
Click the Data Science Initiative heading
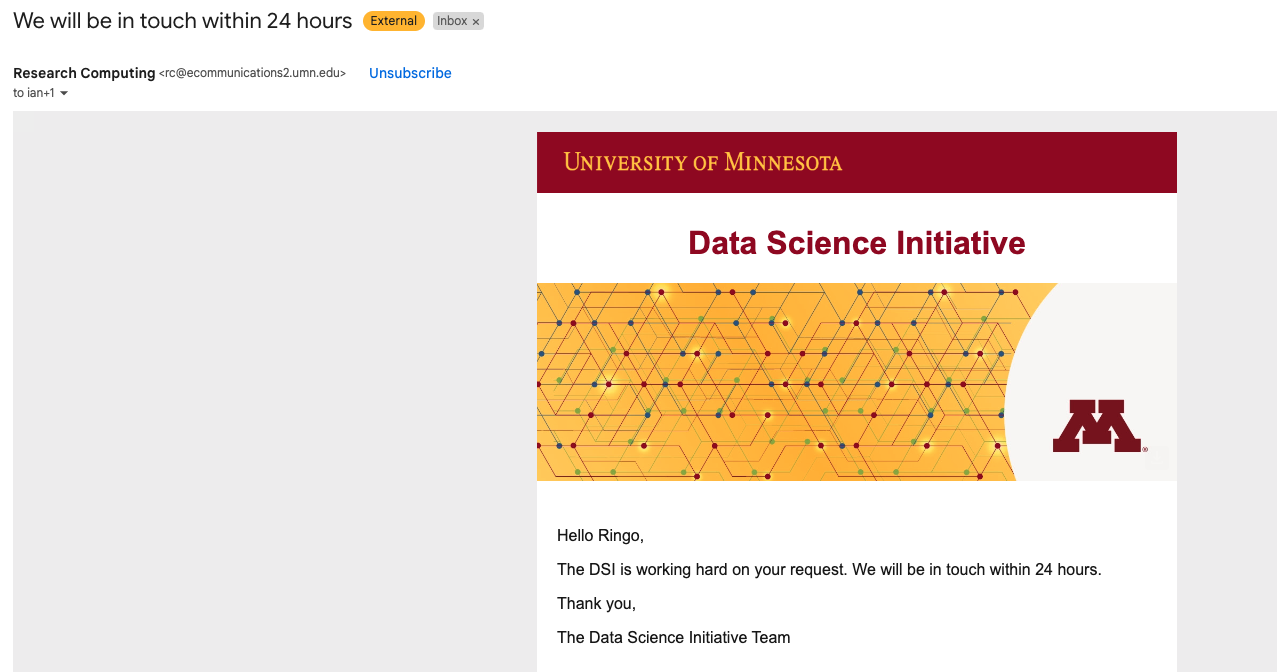click(x=857, y=243)
